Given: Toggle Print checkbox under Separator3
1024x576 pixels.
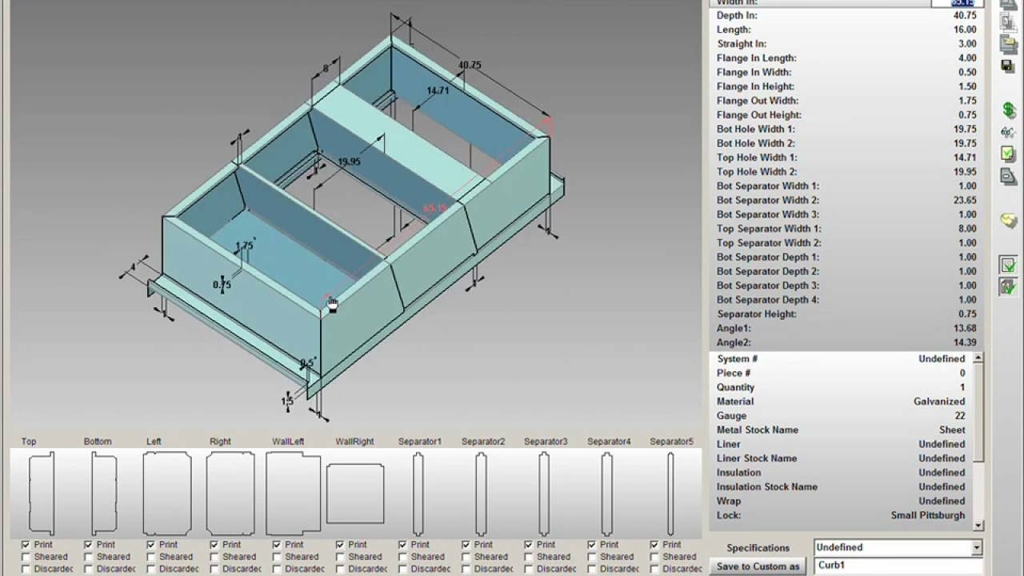Looking at the screenshot, I should pos(529,545).
